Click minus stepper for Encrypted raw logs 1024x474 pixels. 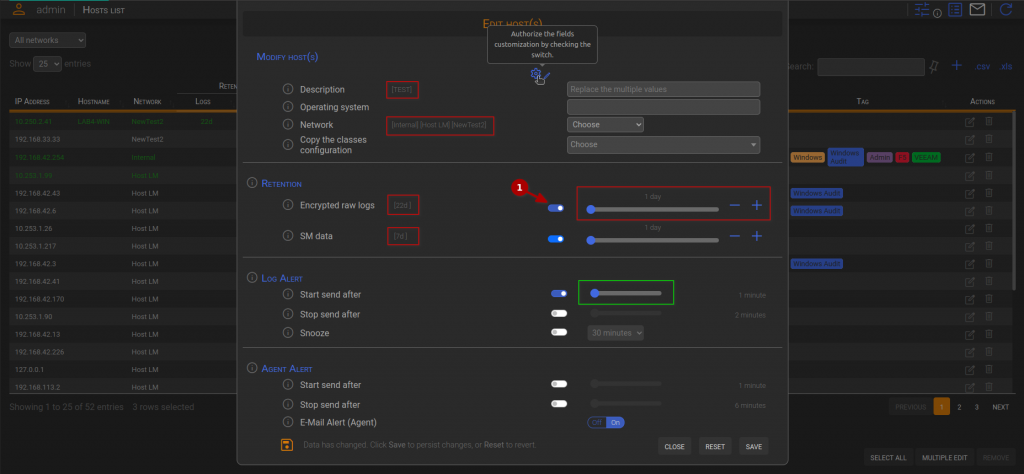click(735, 205)
